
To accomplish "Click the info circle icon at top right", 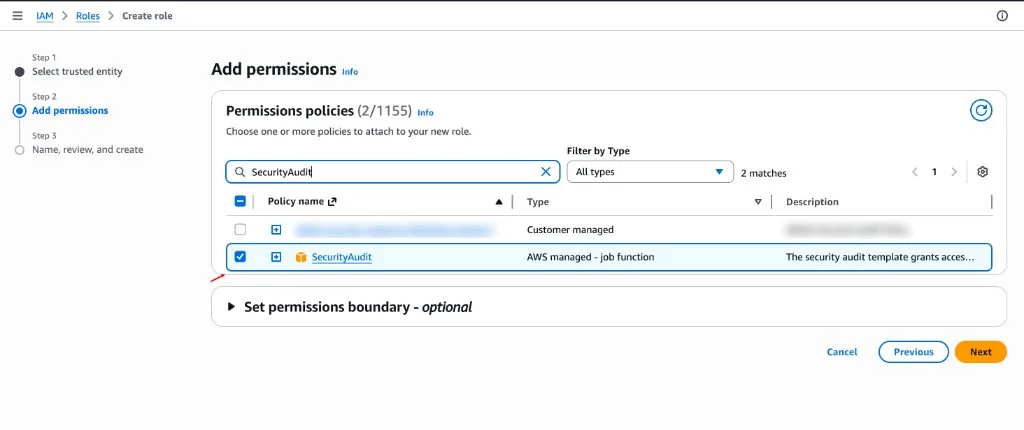I will pyautogui.click(x=1002, y=16).
